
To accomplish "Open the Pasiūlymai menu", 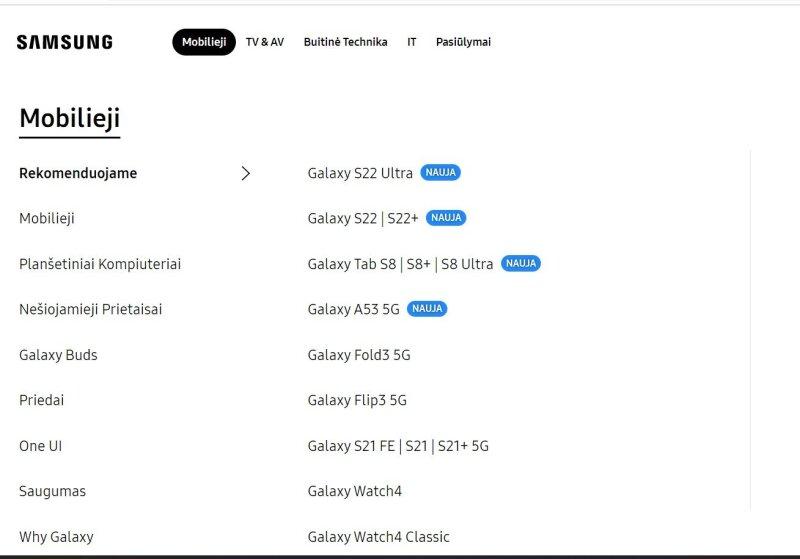I will (x=463, y=42).
